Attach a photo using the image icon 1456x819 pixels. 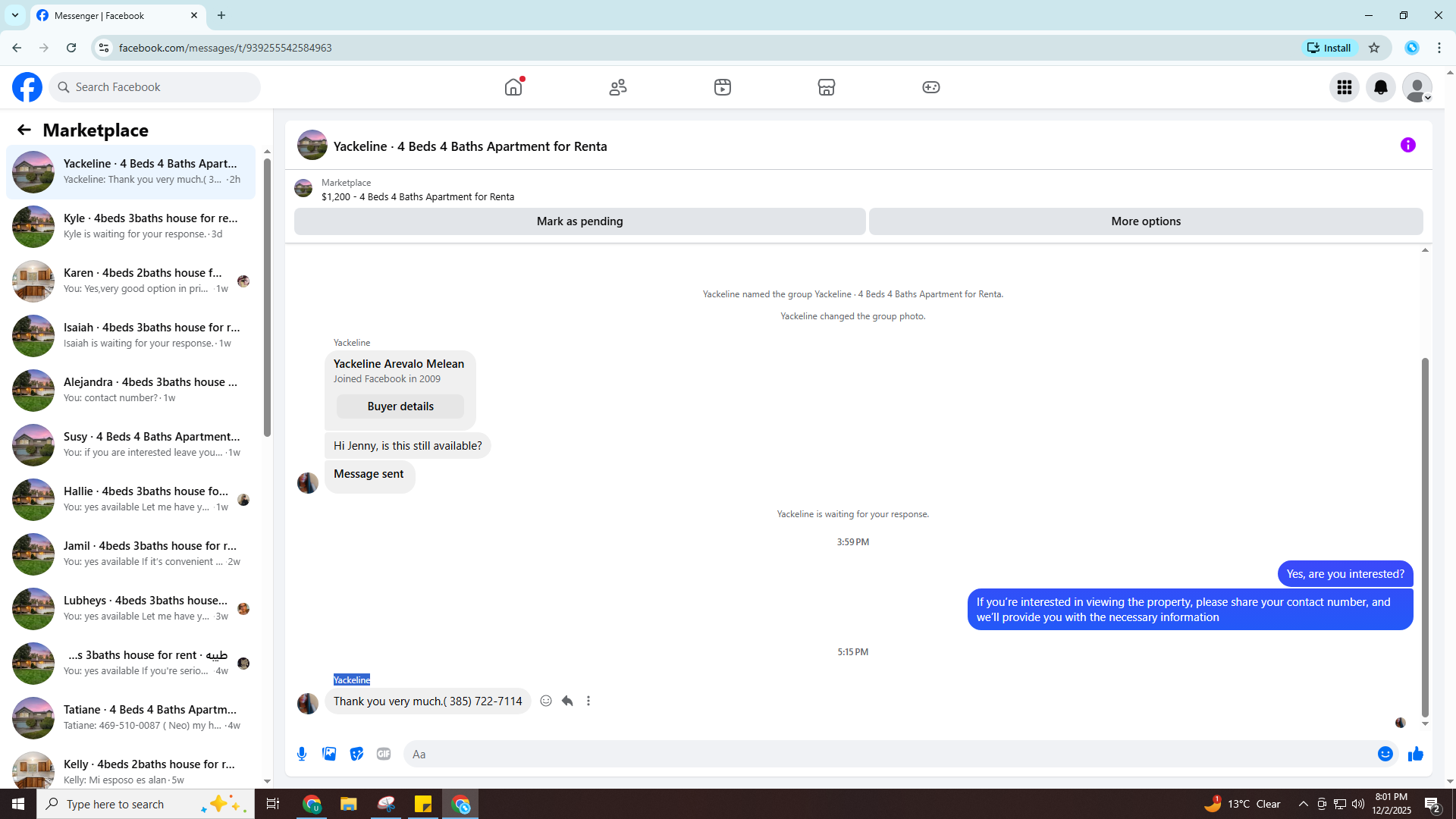pyautogui.click(x=329, y=754)
